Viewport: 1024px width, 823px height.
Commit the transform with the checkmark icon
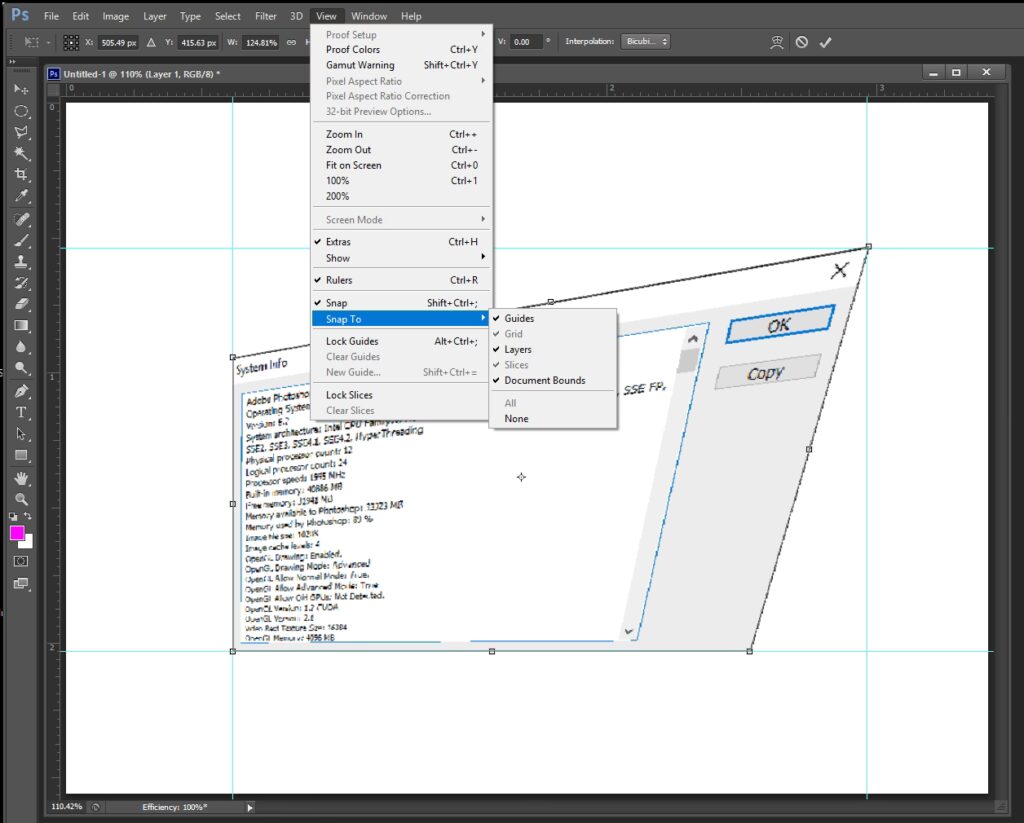825,42
